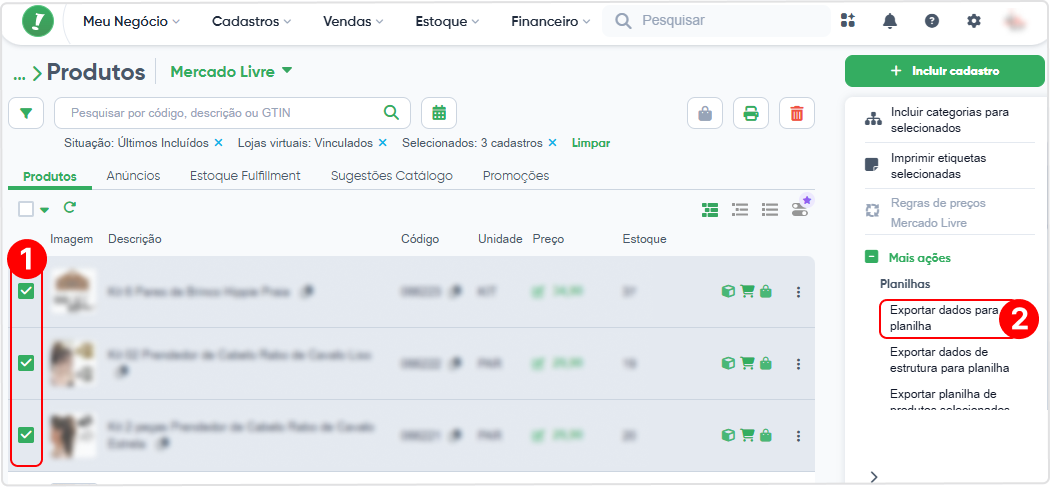Open notifications bell
Image resolution: width=1050 pixels, height=487 pixels.
889,21
